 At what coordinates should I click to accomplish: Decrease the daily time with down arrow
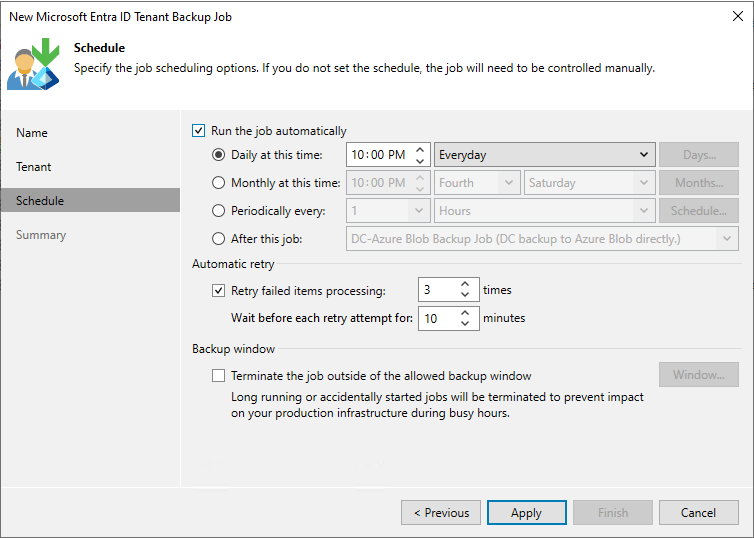pyautogui.click(x=420, y=161)
